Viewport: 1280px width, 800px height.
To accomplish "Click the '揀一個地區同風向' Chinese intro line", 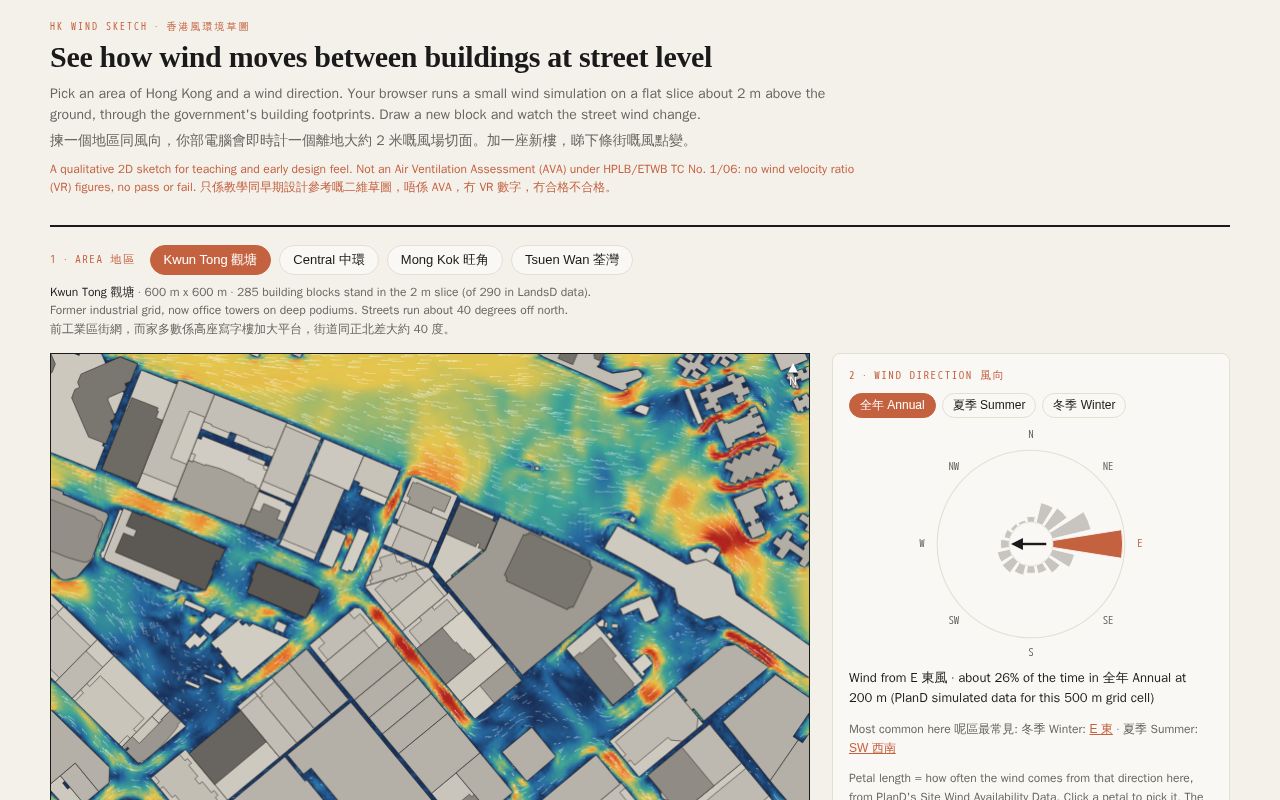I will (x=374, y=141).
